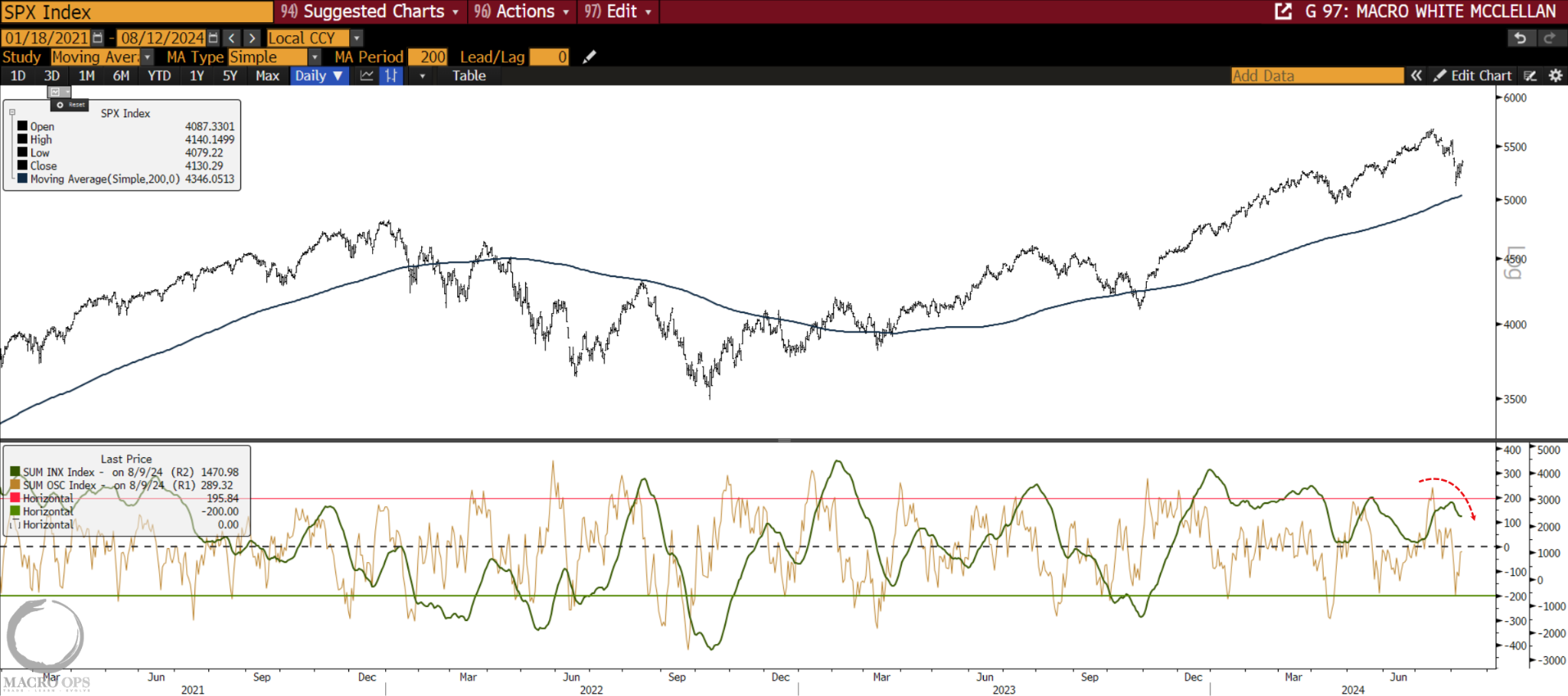Open chart settings gear icon
Screen dimensions: 1568x696
click(1555, 76)
